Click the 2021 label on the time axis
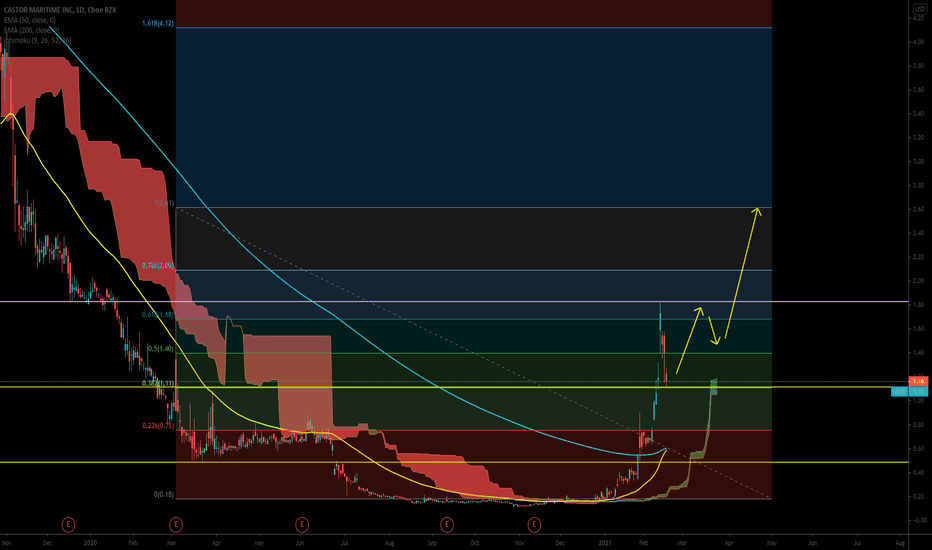 tap(605, 543)
